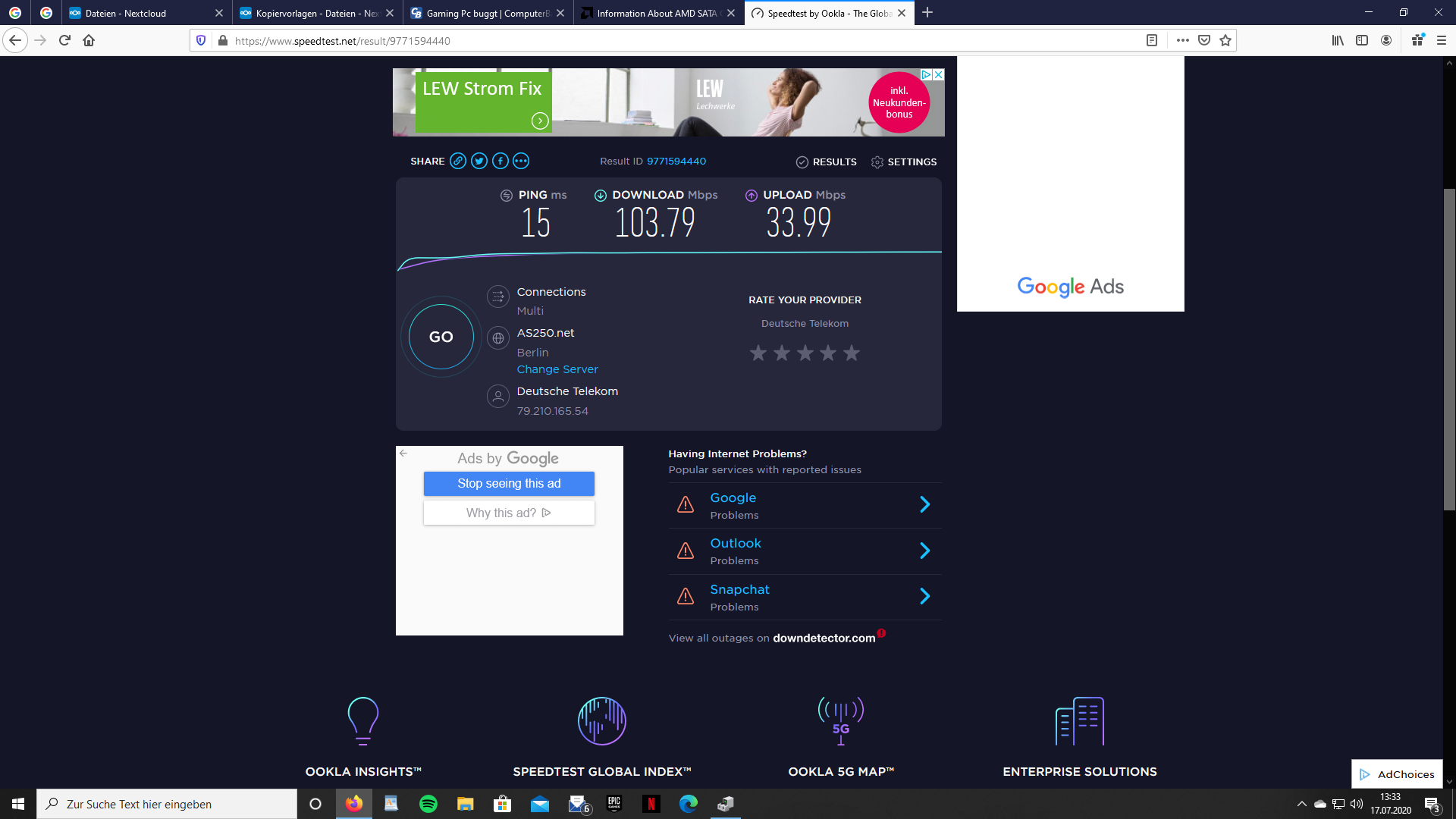The width and height of the screenshot is (1456, 819).
Task: Open Spotify from the taskbar
Action: coord(428,804)
